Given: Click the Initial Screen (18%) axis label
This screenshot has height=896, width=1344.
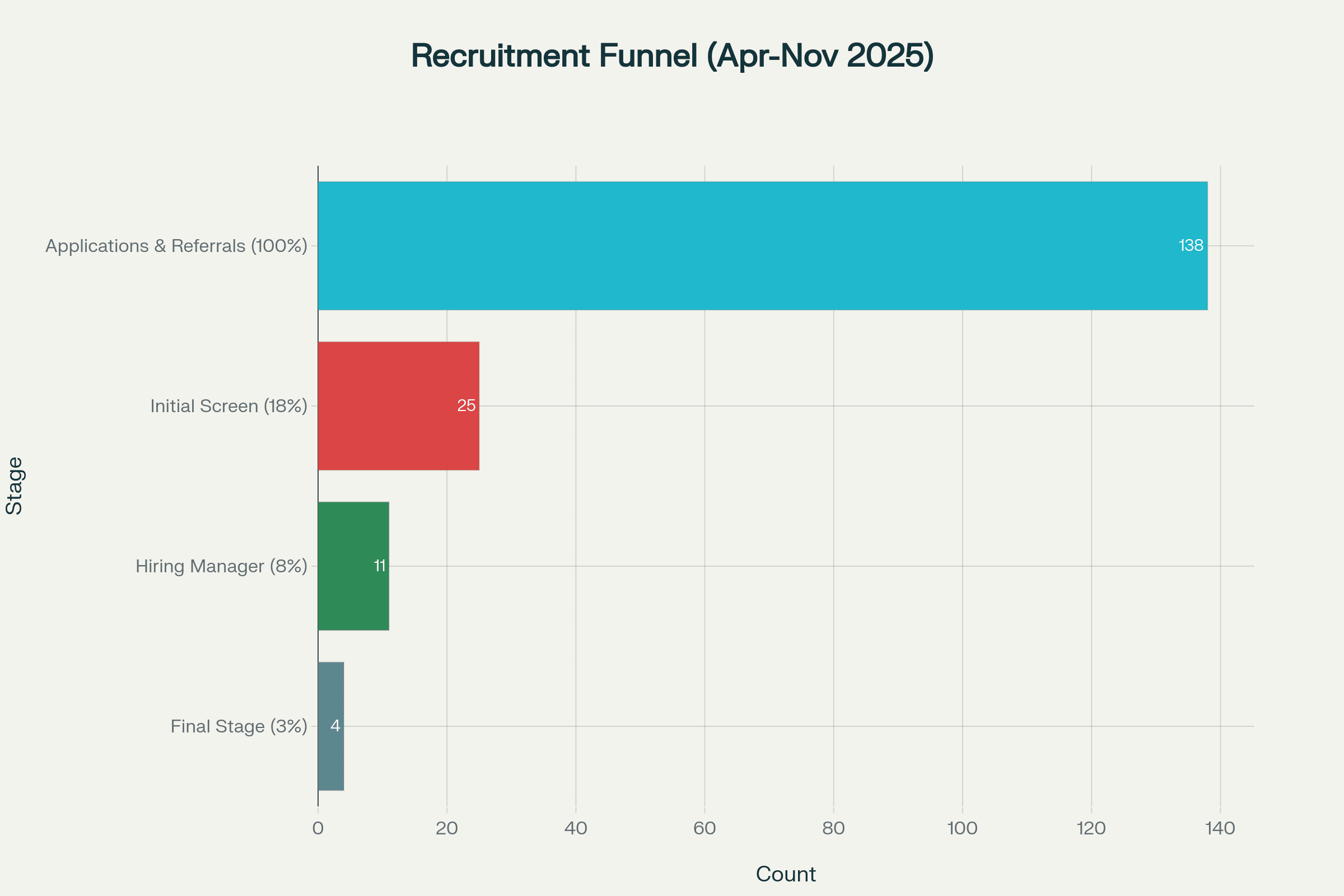Looking at the screenshot, I should tap(228, 407).
